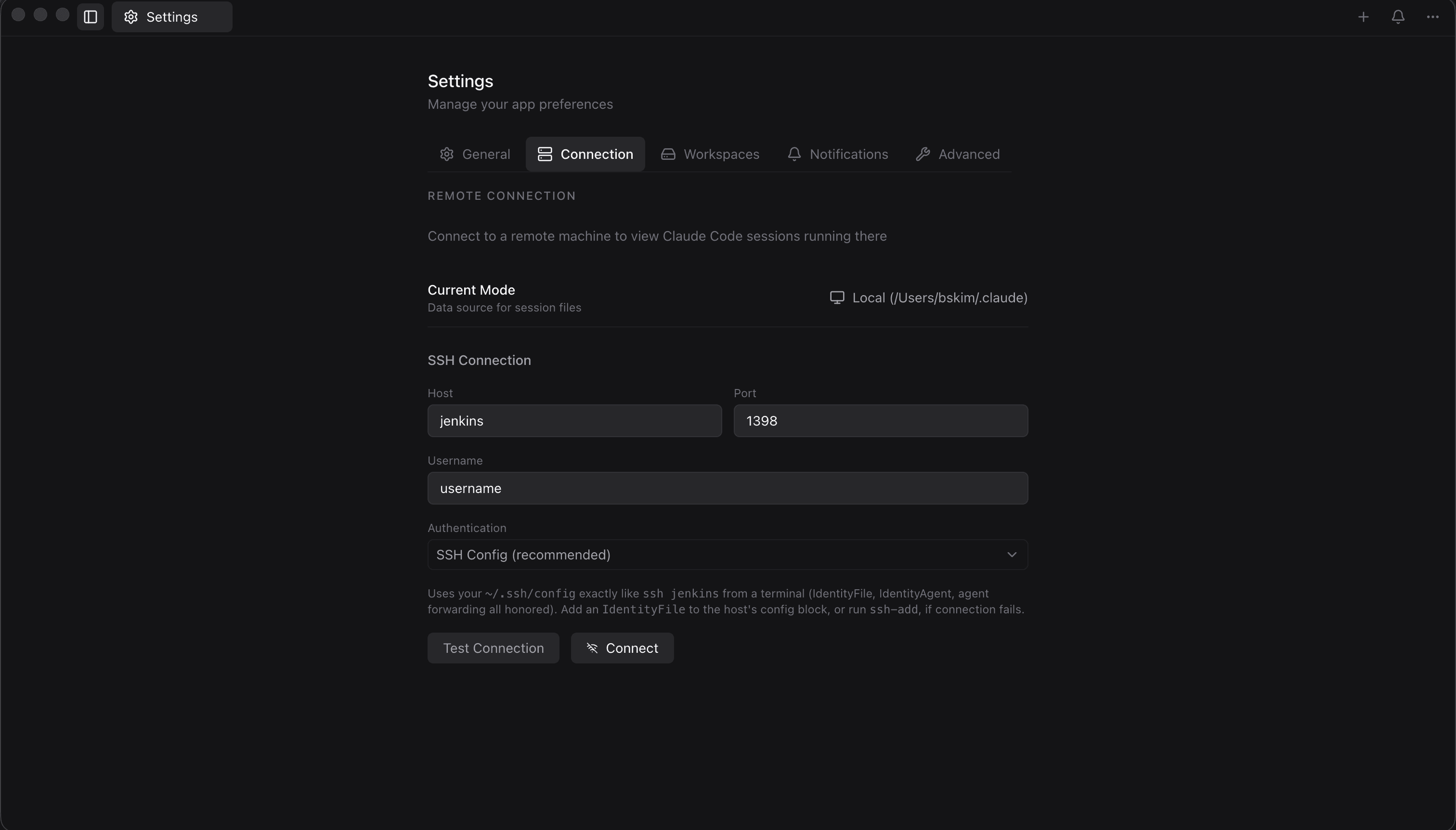Open the Authentication dropdown
Viewport: 1456px width, 830px height.
tap(728, 555)
